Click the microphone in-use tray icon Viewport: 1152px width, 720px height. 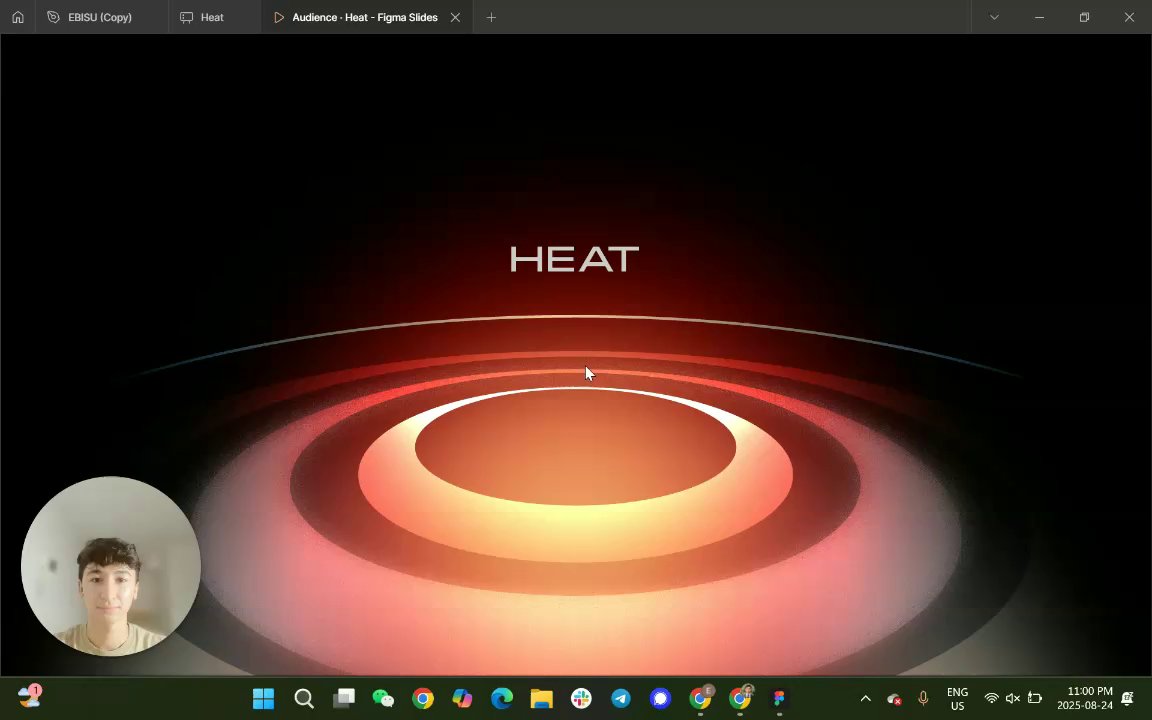pos(924,699)
